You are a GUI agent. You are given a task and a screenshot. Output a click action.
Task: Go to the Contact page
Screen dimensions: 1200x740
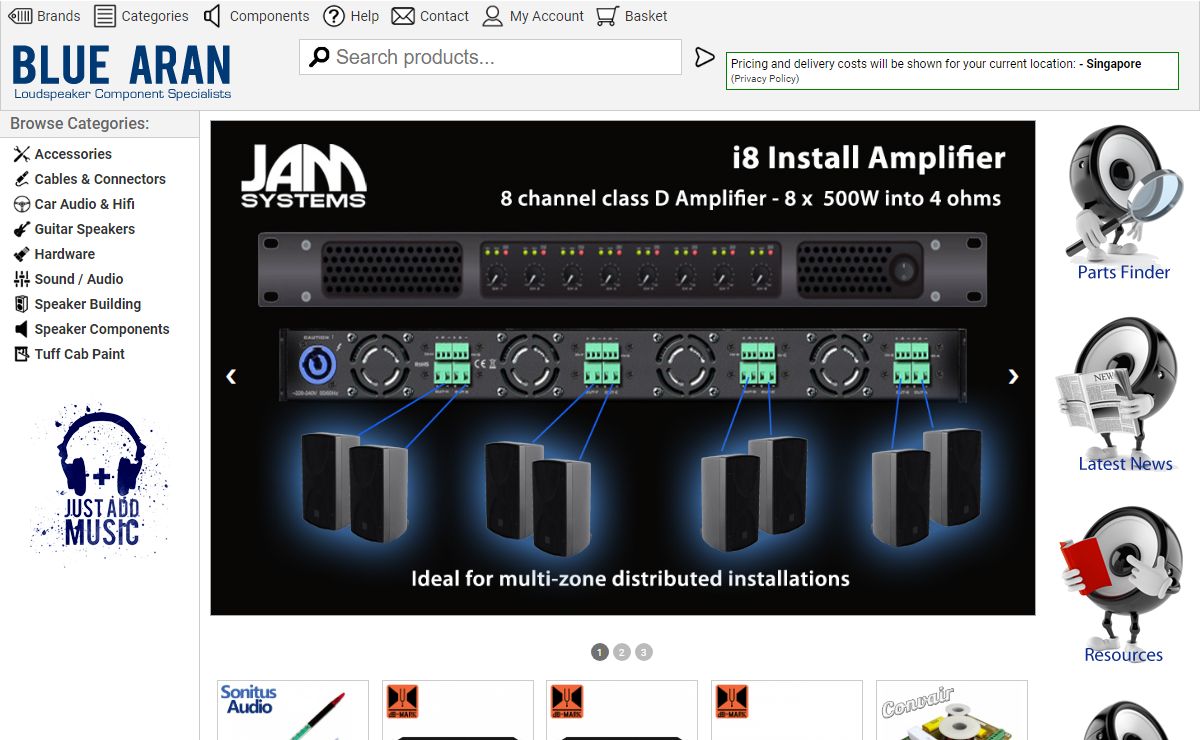tap(430, 16)
